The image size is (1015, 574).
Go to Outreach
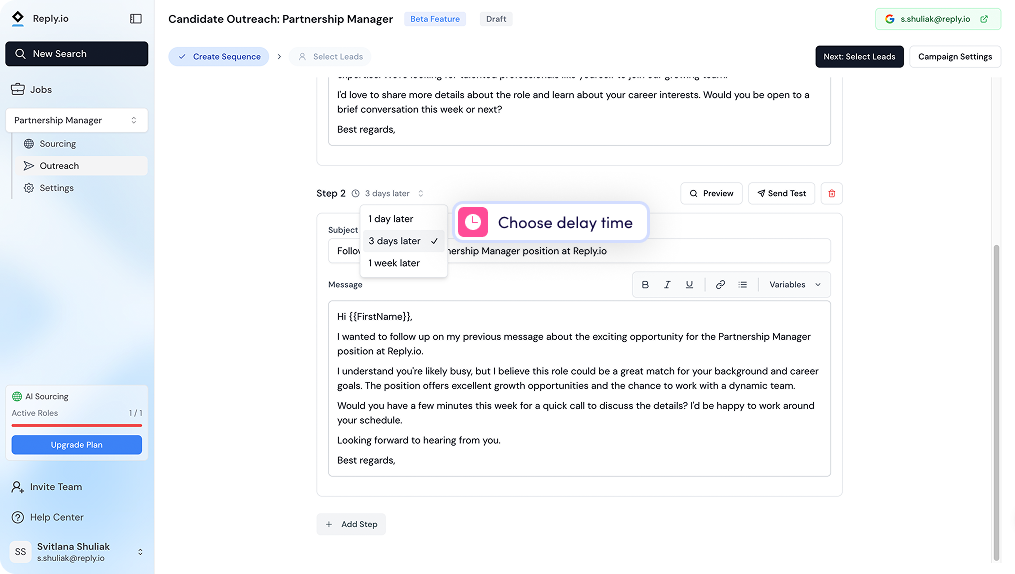[x=80, y=166]
